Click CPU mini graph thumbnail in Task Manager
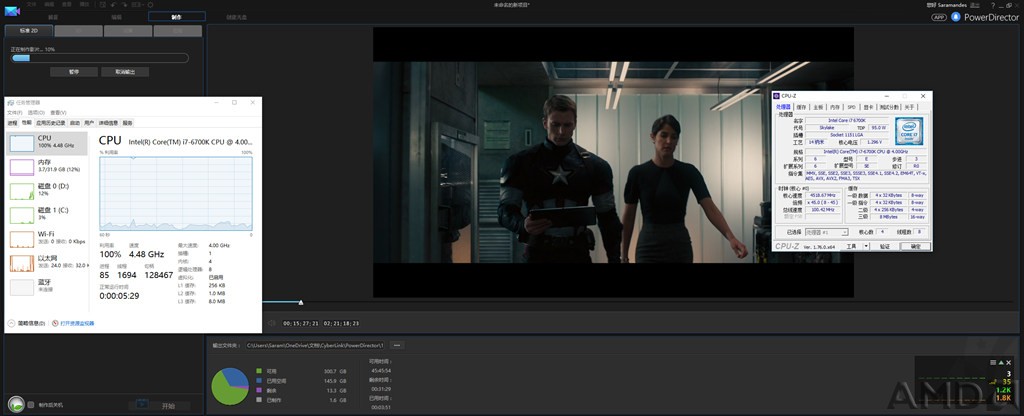 pos(22,143)
